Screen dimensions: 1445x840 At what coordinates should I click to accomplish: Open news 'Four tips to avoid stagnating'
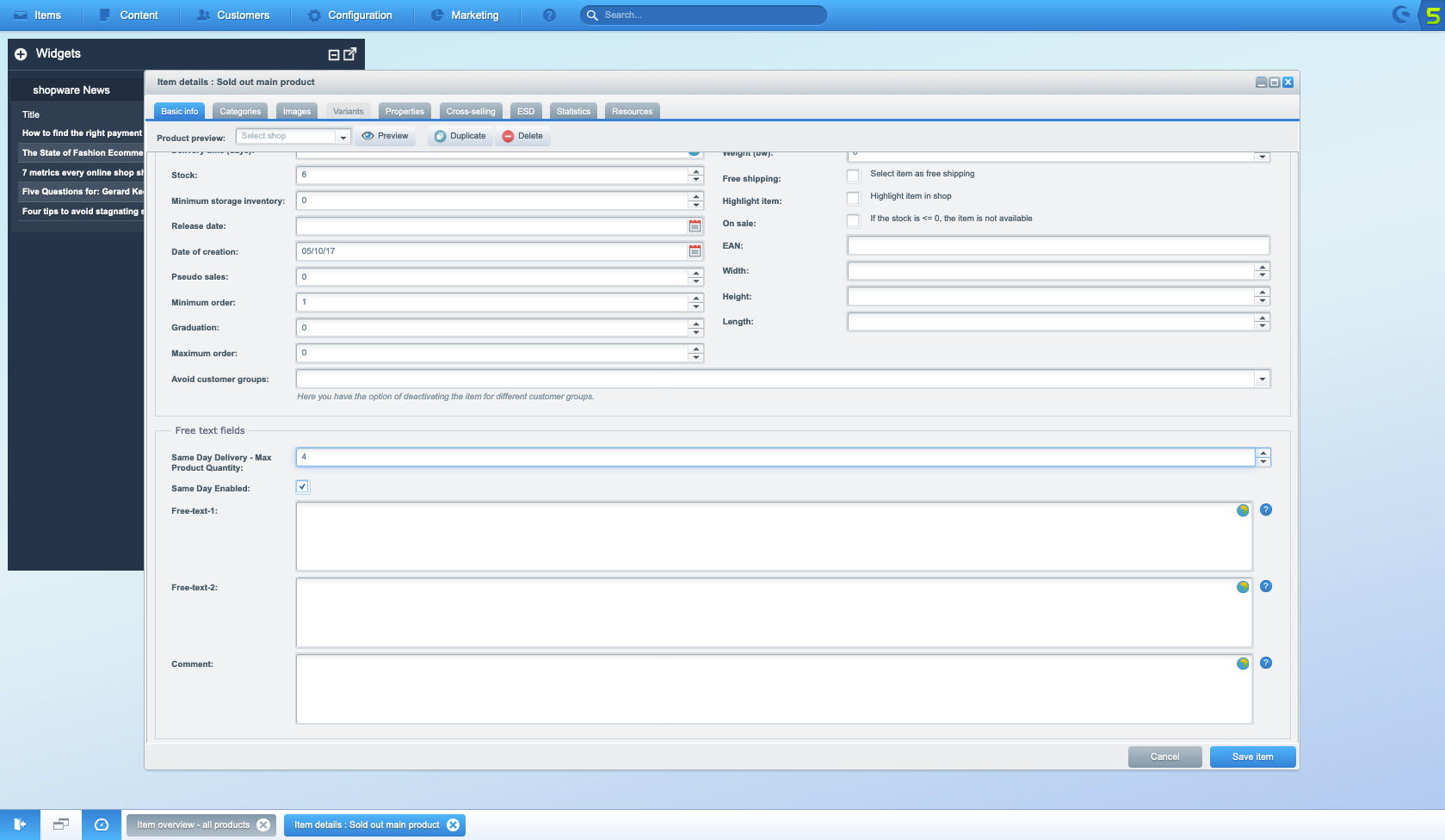pos(82,212)
